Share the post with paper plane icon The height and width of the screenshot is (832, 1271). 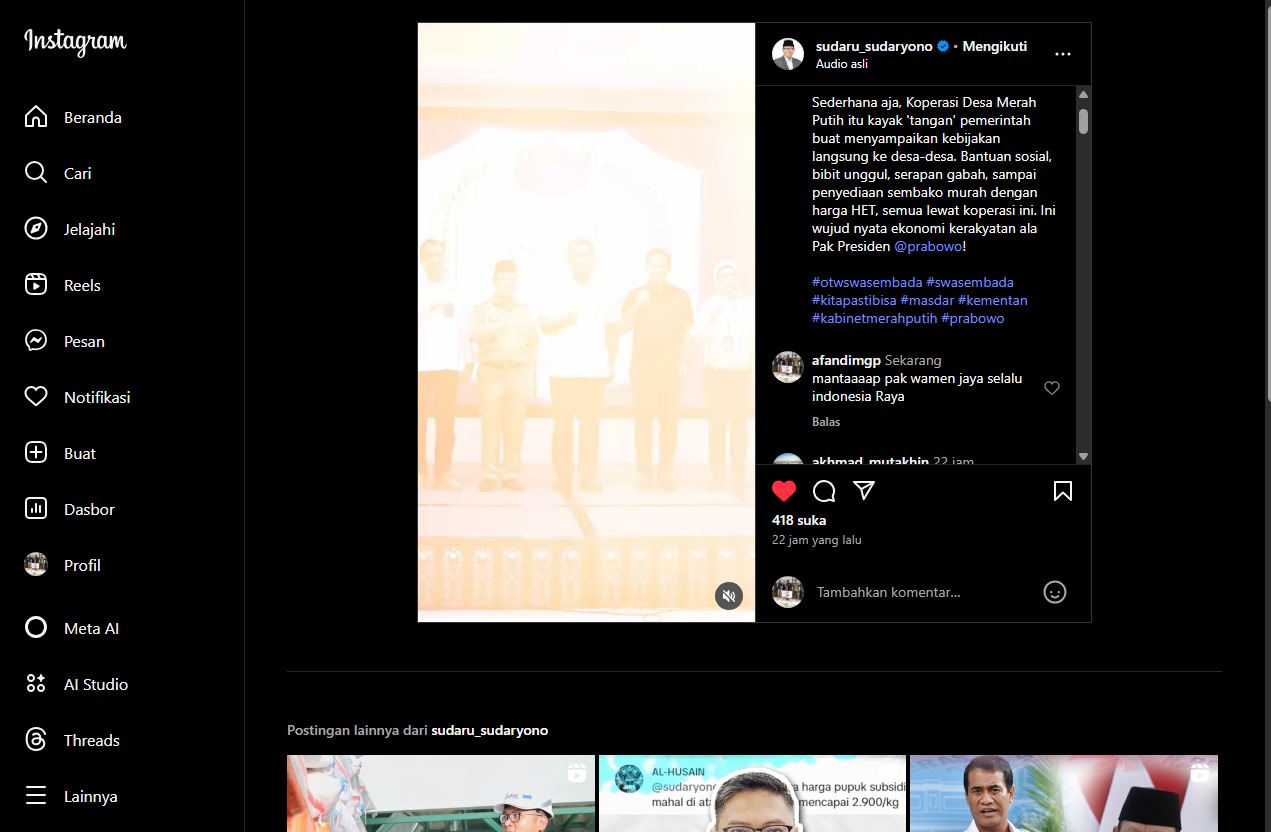[x=864, y=491]
